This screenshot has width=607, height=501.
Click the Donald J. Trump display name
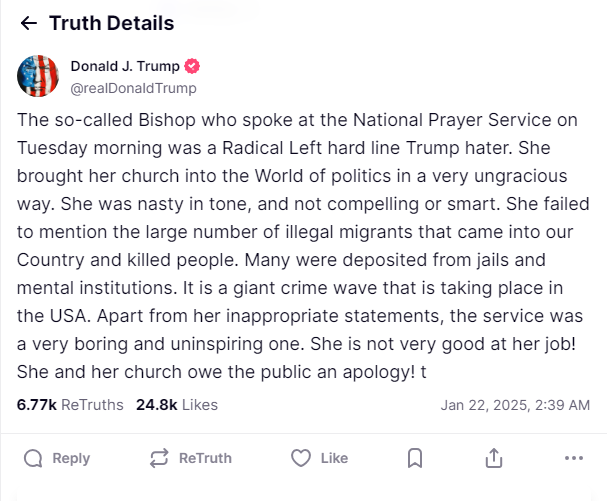pyautogui.click(x=125, y=66)
